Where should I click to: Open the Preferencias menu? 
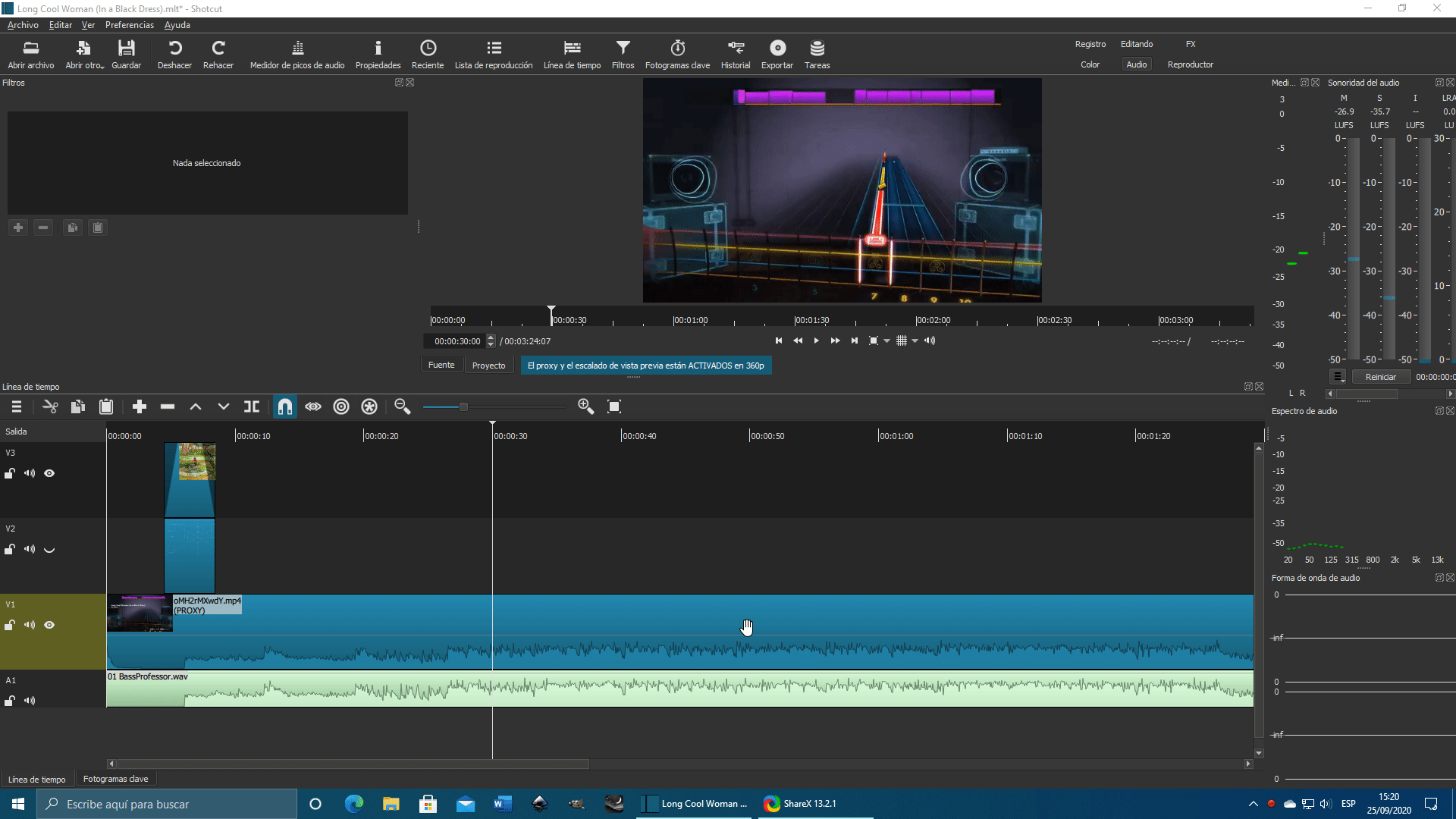(130, 25)
